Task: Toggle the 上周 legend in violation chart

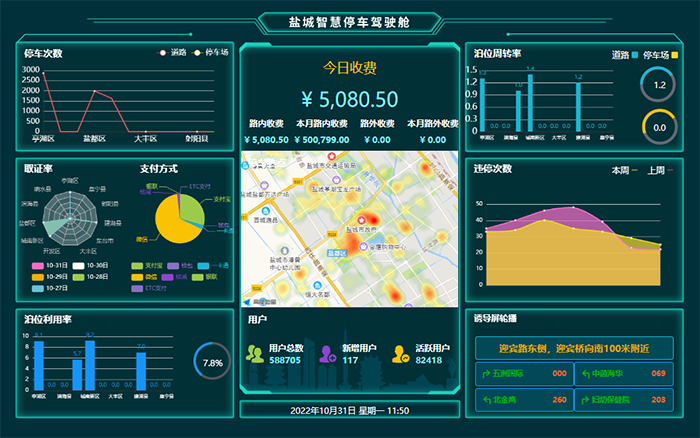Action: pos(660,170)
